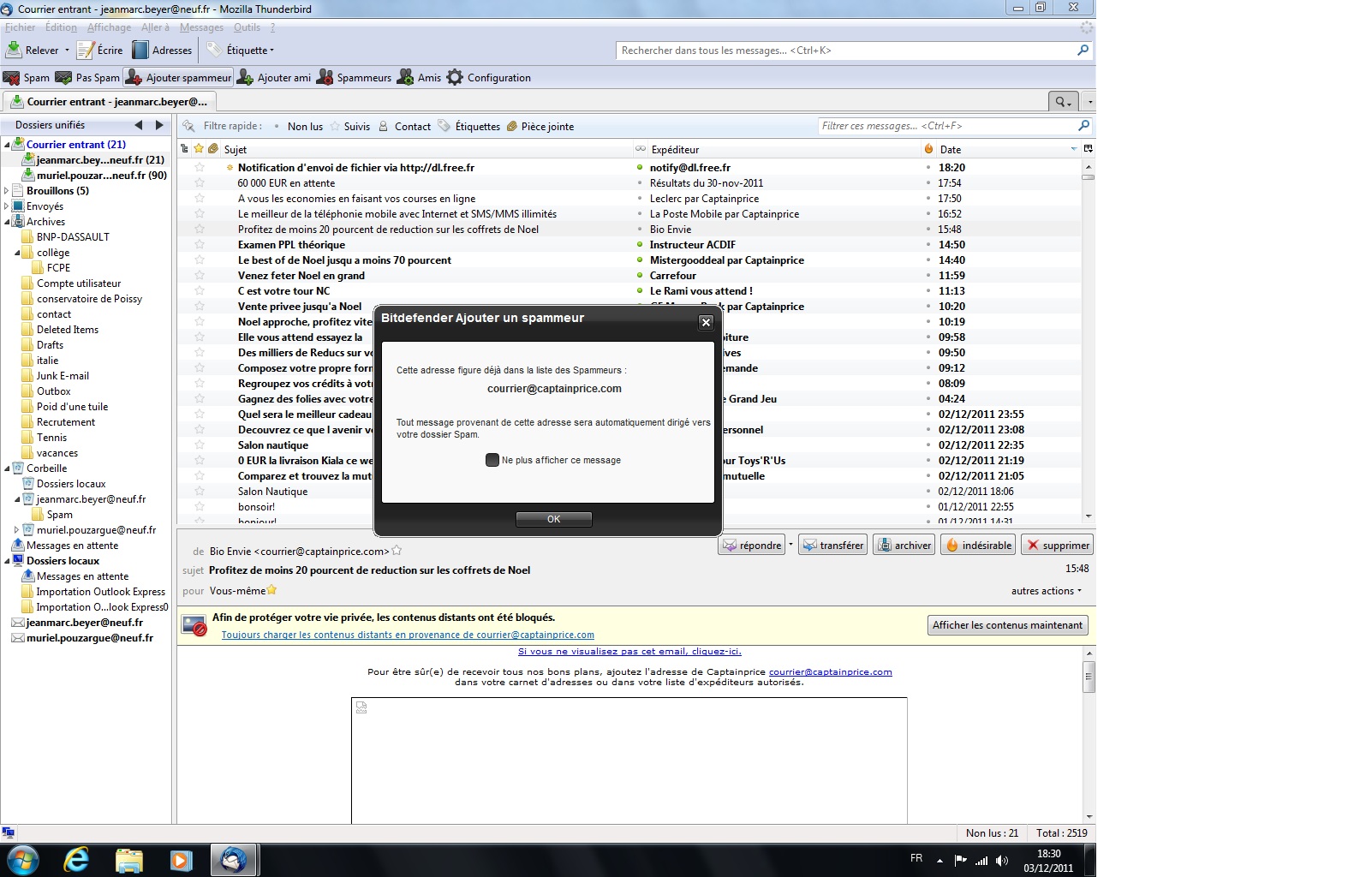The height and width of the screenshot is (877, 1372).
Task: Open Internet Explorer from the taskbar
Action: [x=76, y=860]
